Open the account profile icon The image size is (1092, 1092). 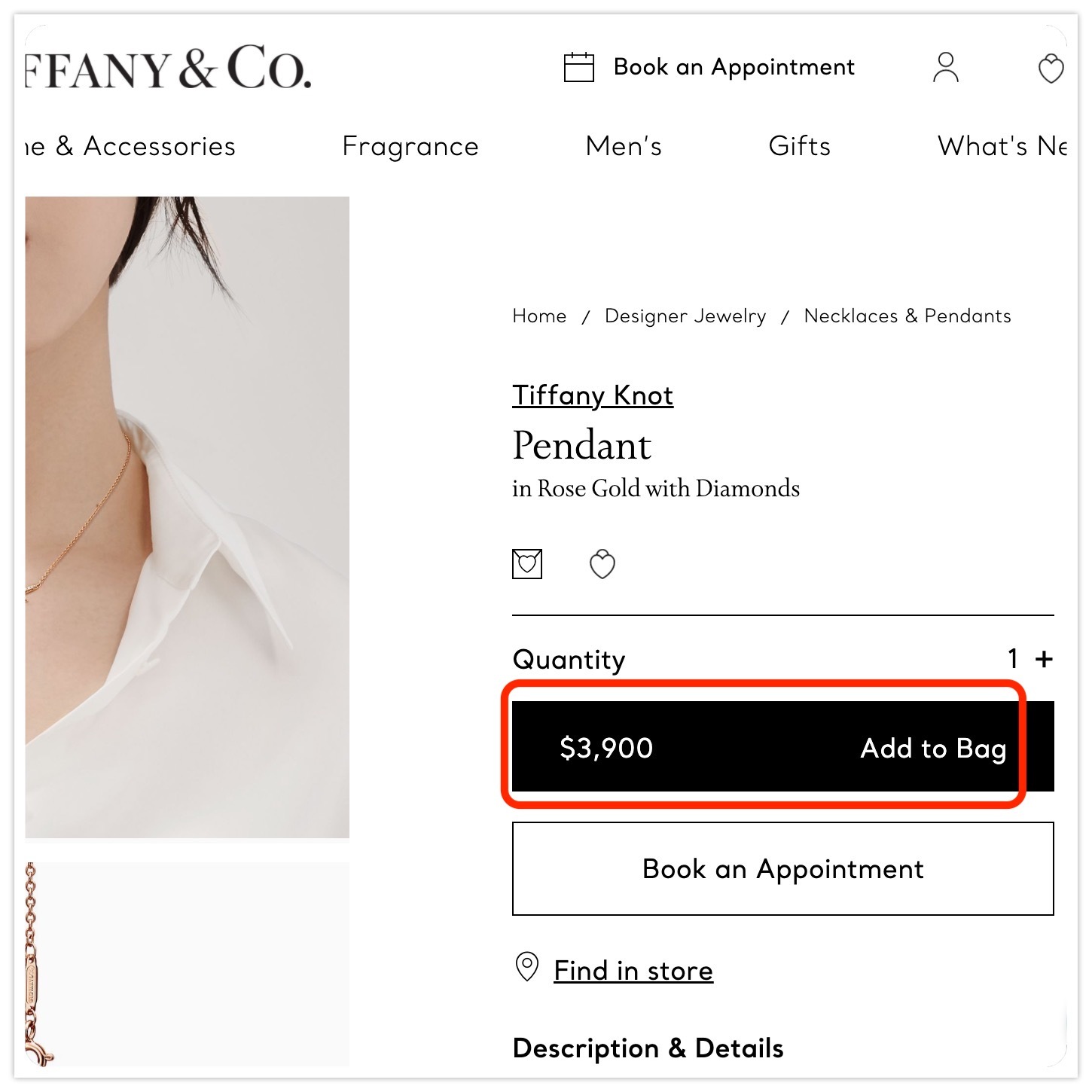945,67
